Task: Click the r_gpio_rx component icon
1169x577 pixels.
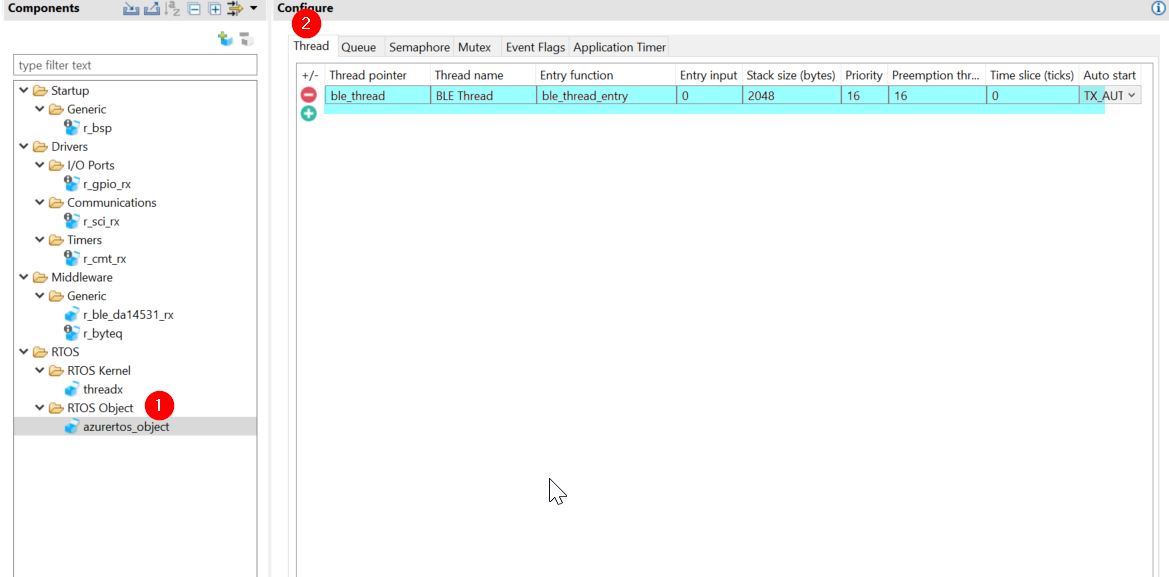Action: coord(72,183)
